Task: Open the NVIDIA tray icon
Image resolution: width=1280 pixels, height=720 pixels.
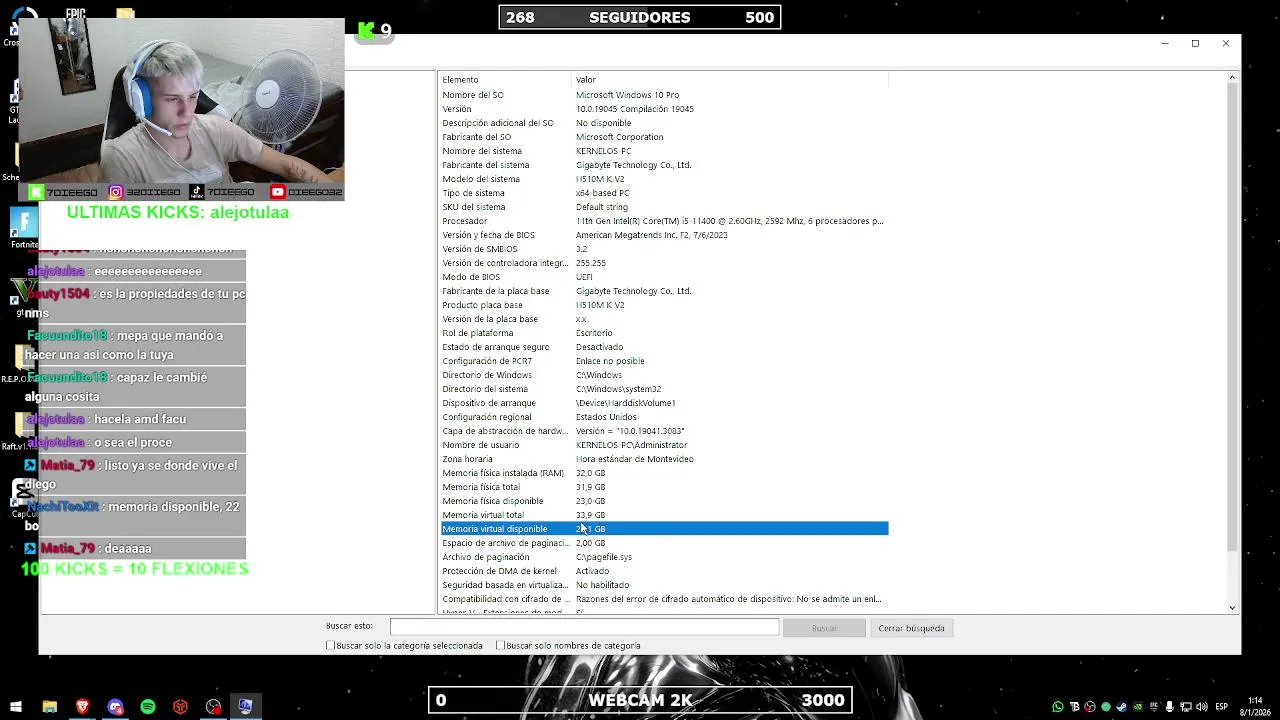Action: click(x=1136, y=707)
